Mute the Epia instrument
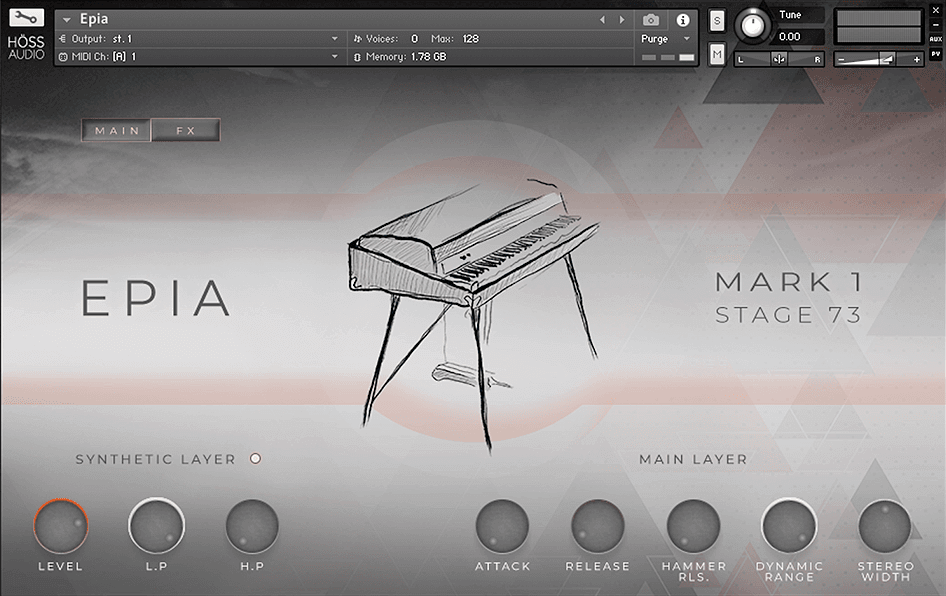The width and height of the screenshot is (946, 596). click(x=716, y=53)
